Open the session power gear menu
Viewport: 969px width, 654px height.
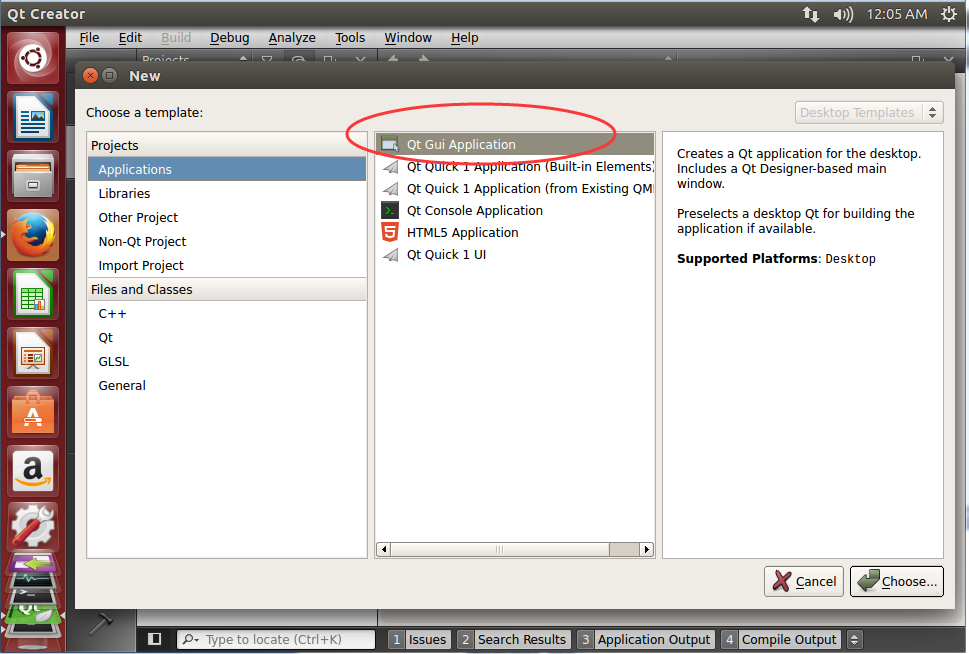(949, 14)
